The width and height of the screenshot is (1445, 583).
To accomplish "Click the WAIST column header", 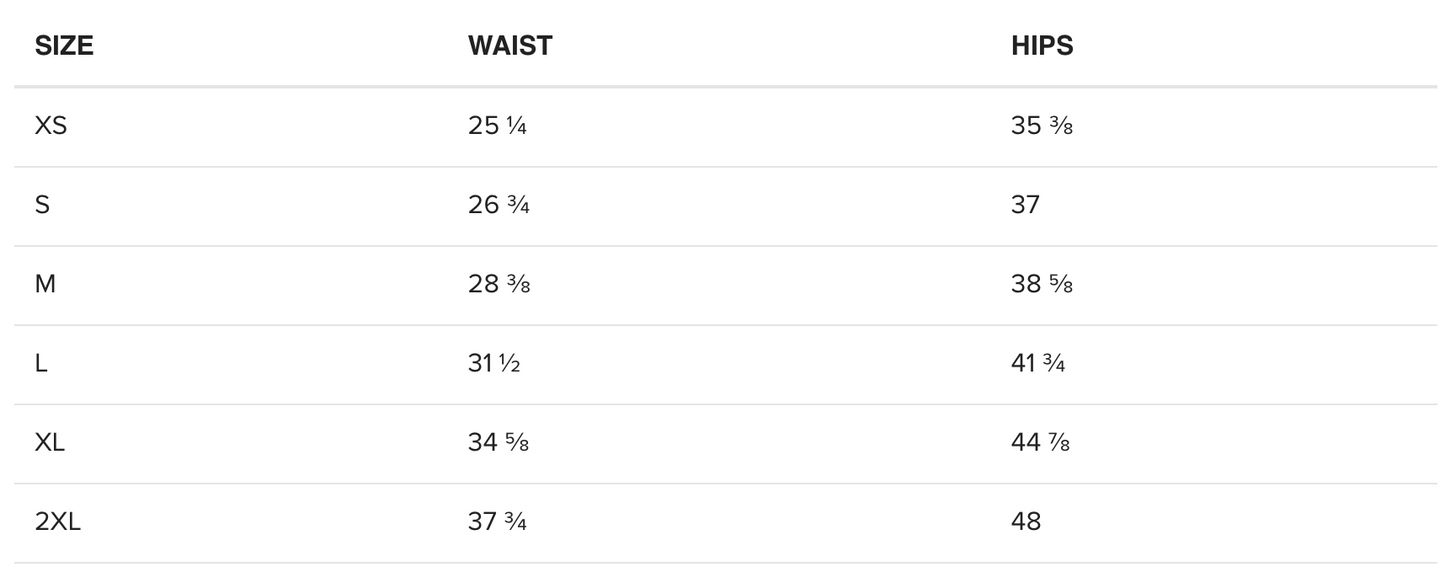I will 510,46.
